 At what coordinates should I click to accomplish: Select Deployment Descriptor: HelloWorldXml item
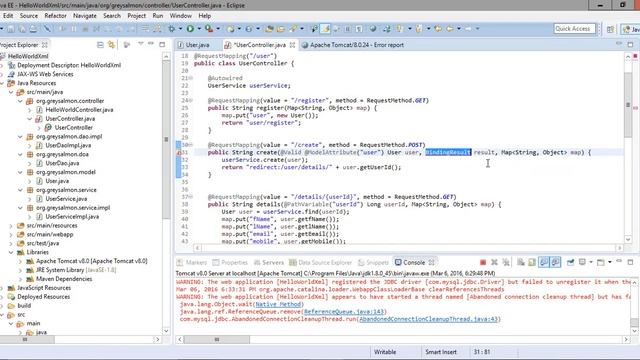point(69,65)
